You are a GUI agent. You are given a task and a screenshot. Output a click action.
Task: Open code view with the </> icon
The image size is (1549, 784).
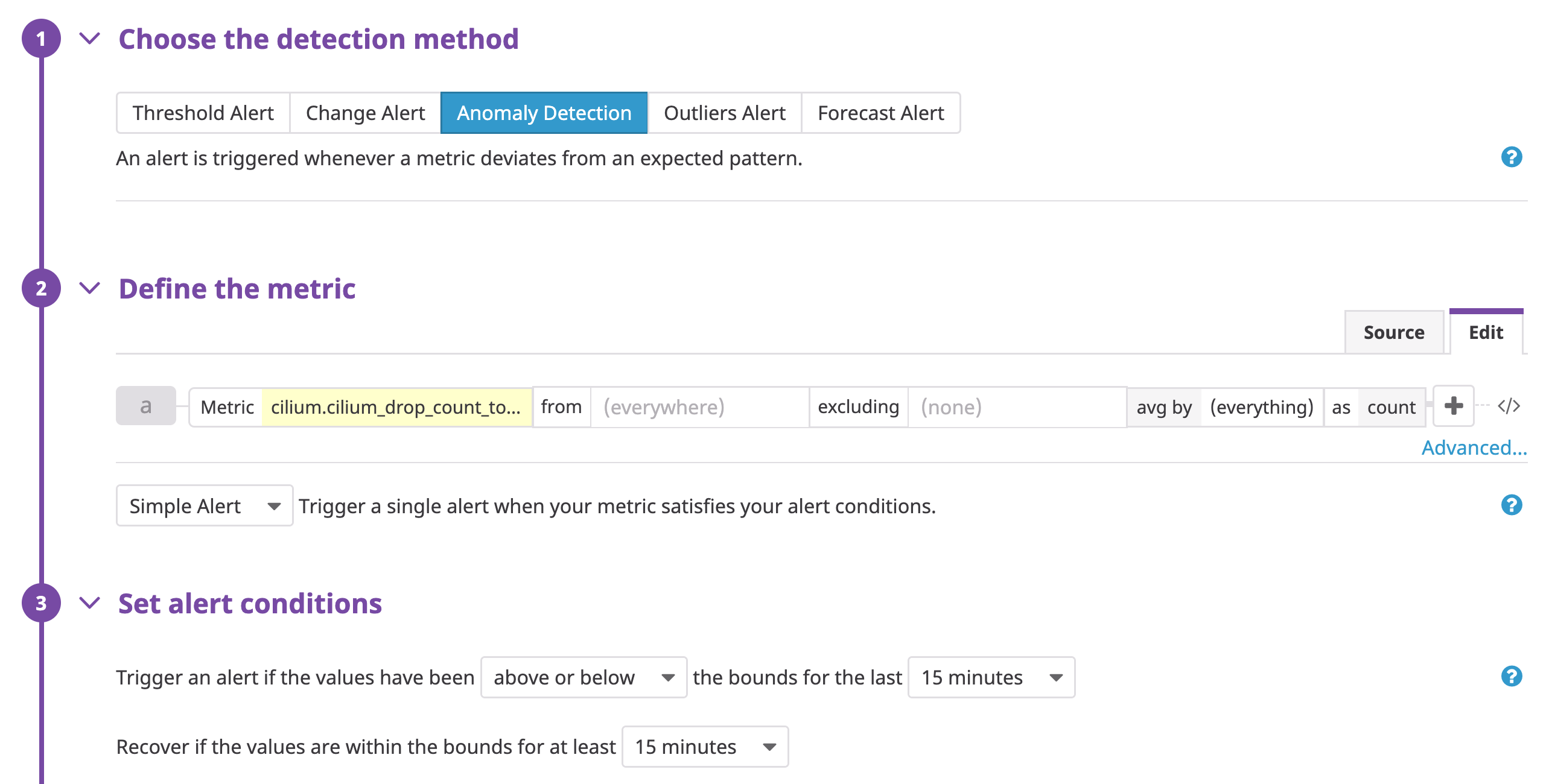click(x=1506, y=405)
